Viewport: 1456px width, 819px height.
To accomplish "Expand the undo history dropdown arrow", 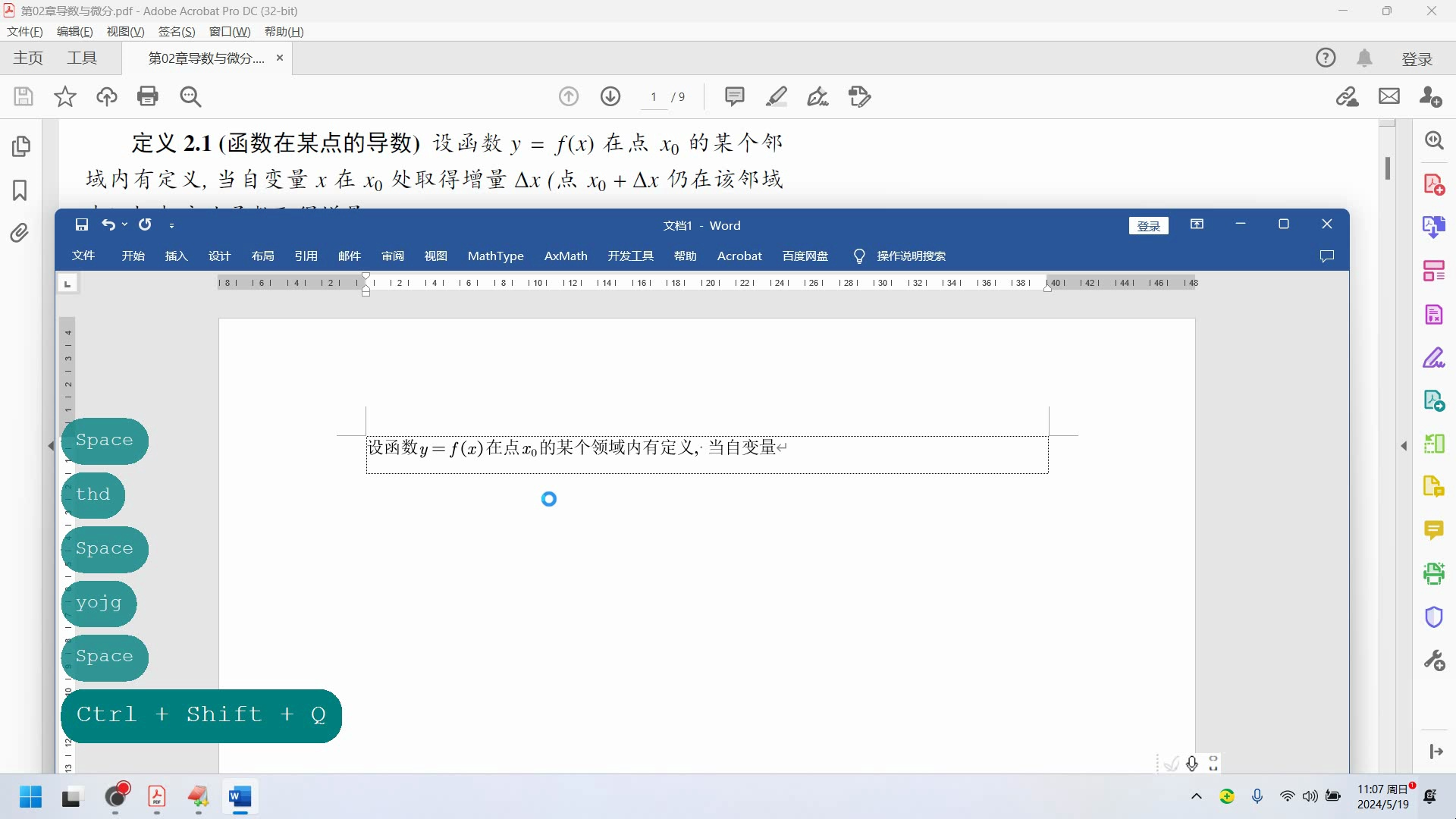I will (x=125, y=224).
